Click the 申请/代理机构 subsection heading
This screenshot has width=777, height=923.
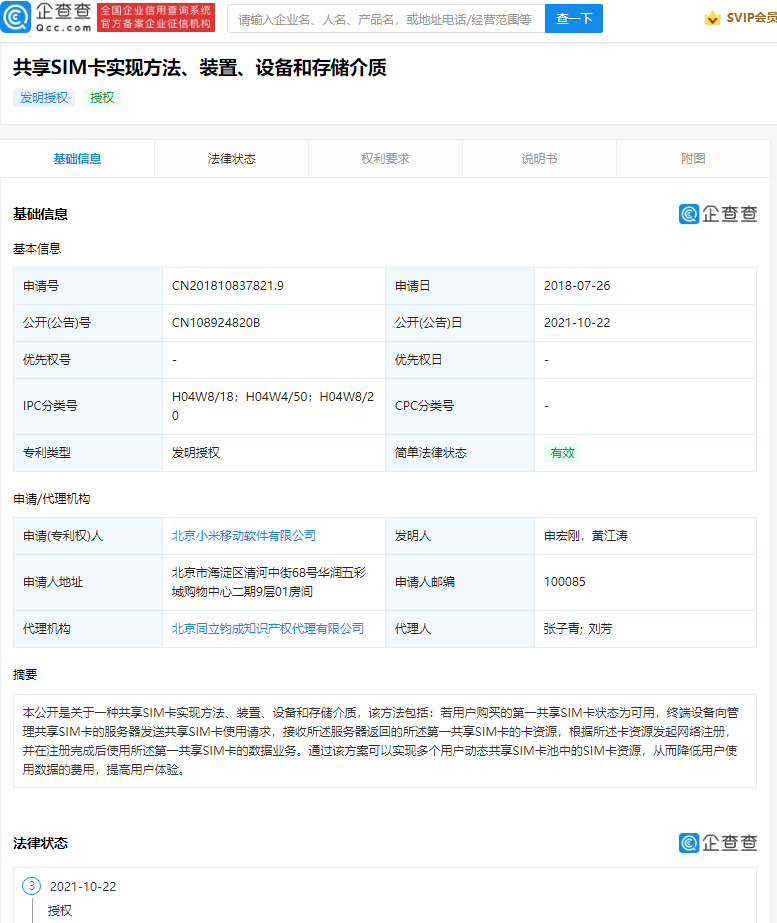[52, 499]
